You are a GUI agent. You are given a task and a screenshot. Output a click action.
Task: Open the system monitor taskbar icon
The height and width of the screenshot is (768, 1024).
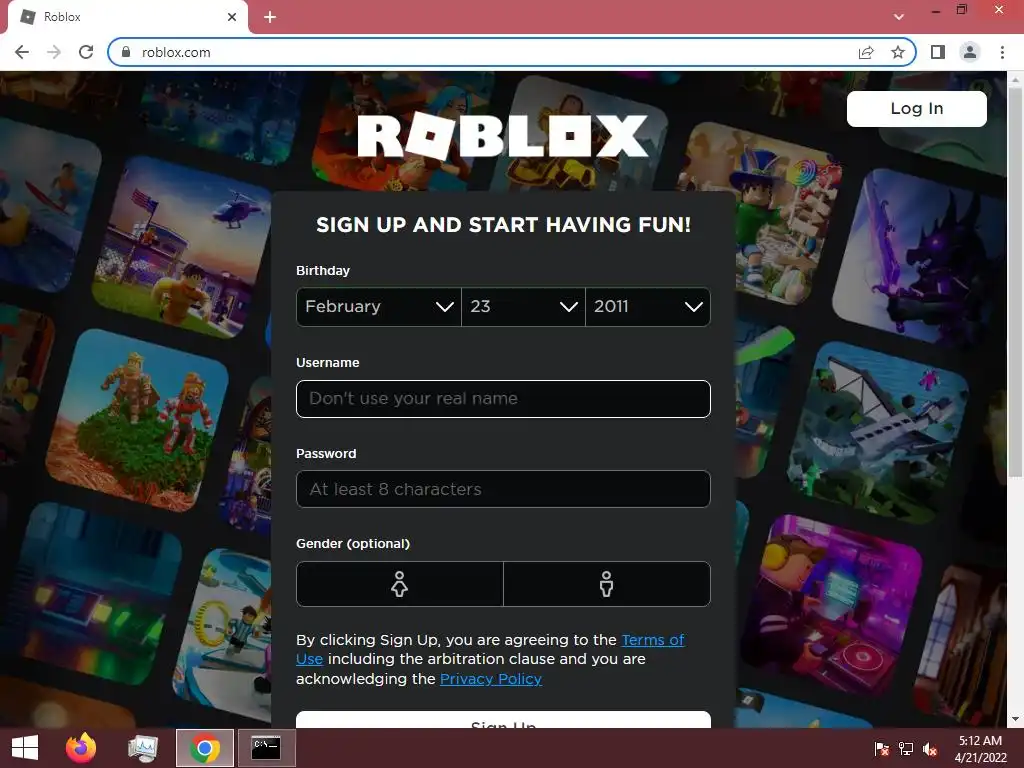[x=143, y=748]
